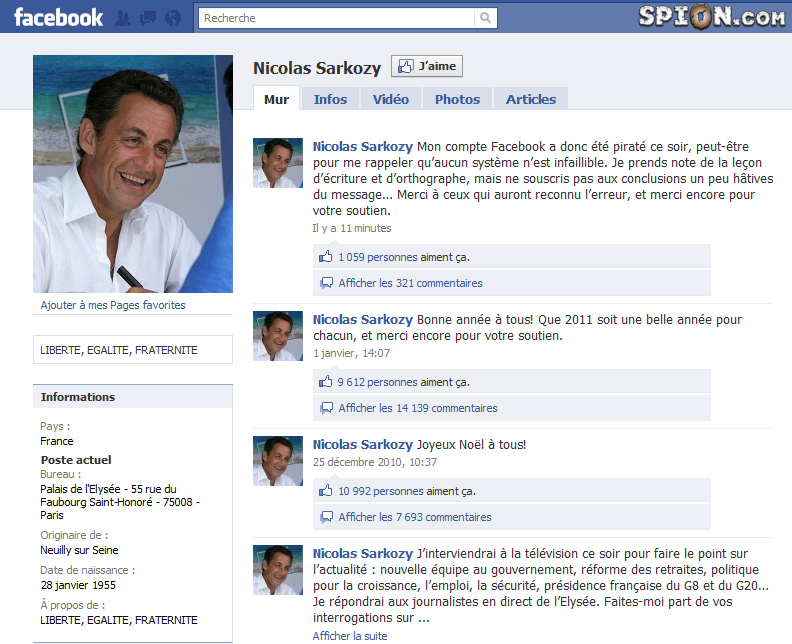Screen dimensions: 792x644
Task: Click Ajouter à mes Pages favorites link
Action: click(x=113, y=305)
